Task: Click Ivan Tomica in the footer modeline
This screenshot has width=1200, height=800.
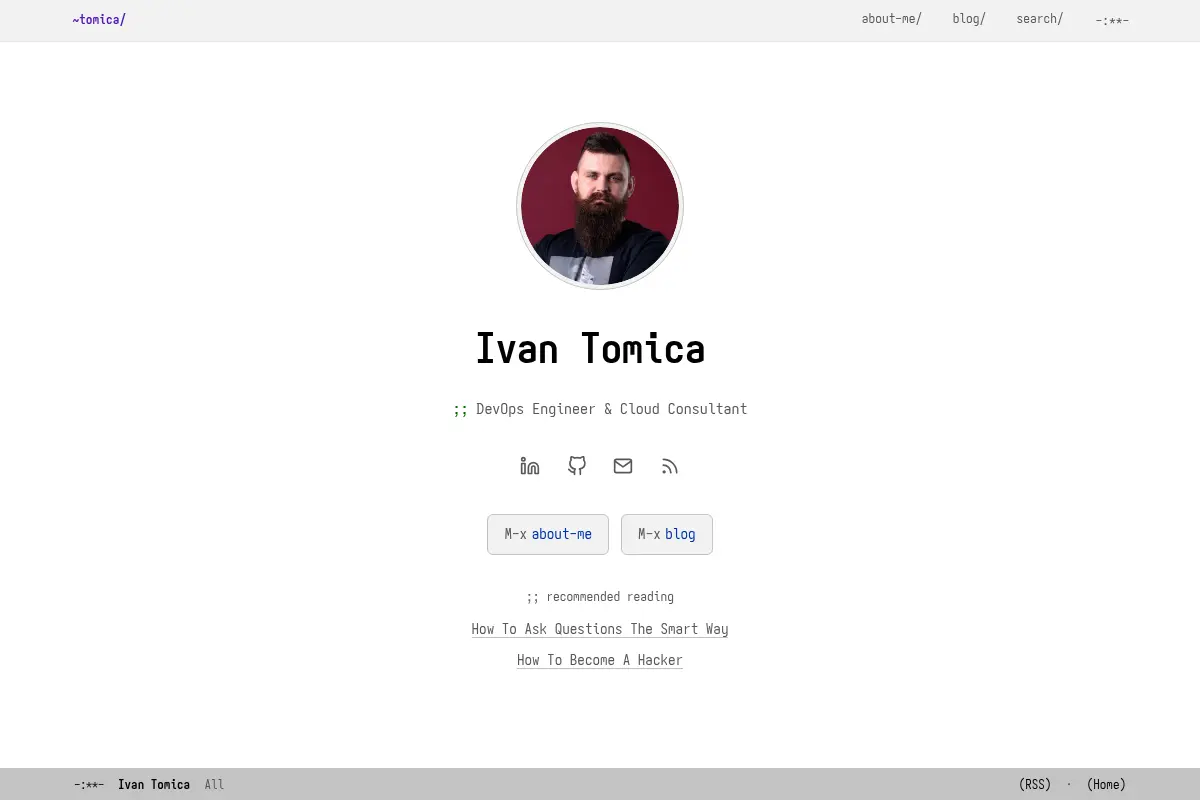Action: coord(154,784)
